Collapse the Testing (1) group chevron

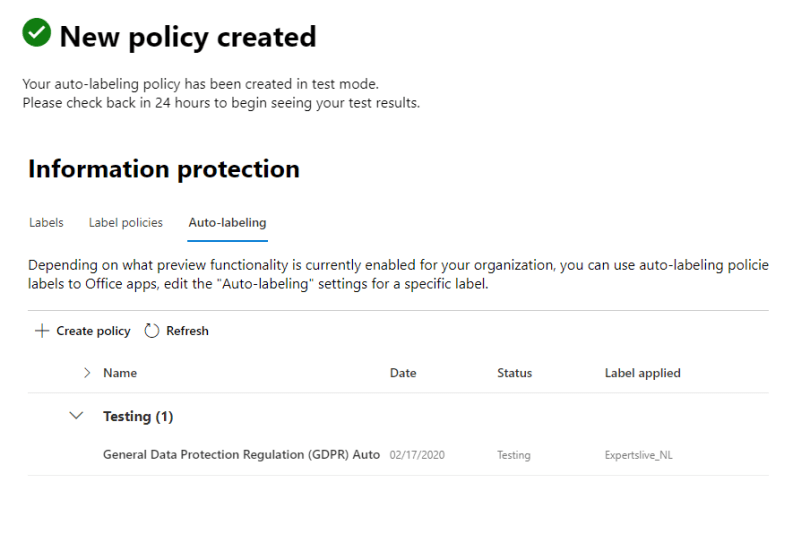(76, 416)
